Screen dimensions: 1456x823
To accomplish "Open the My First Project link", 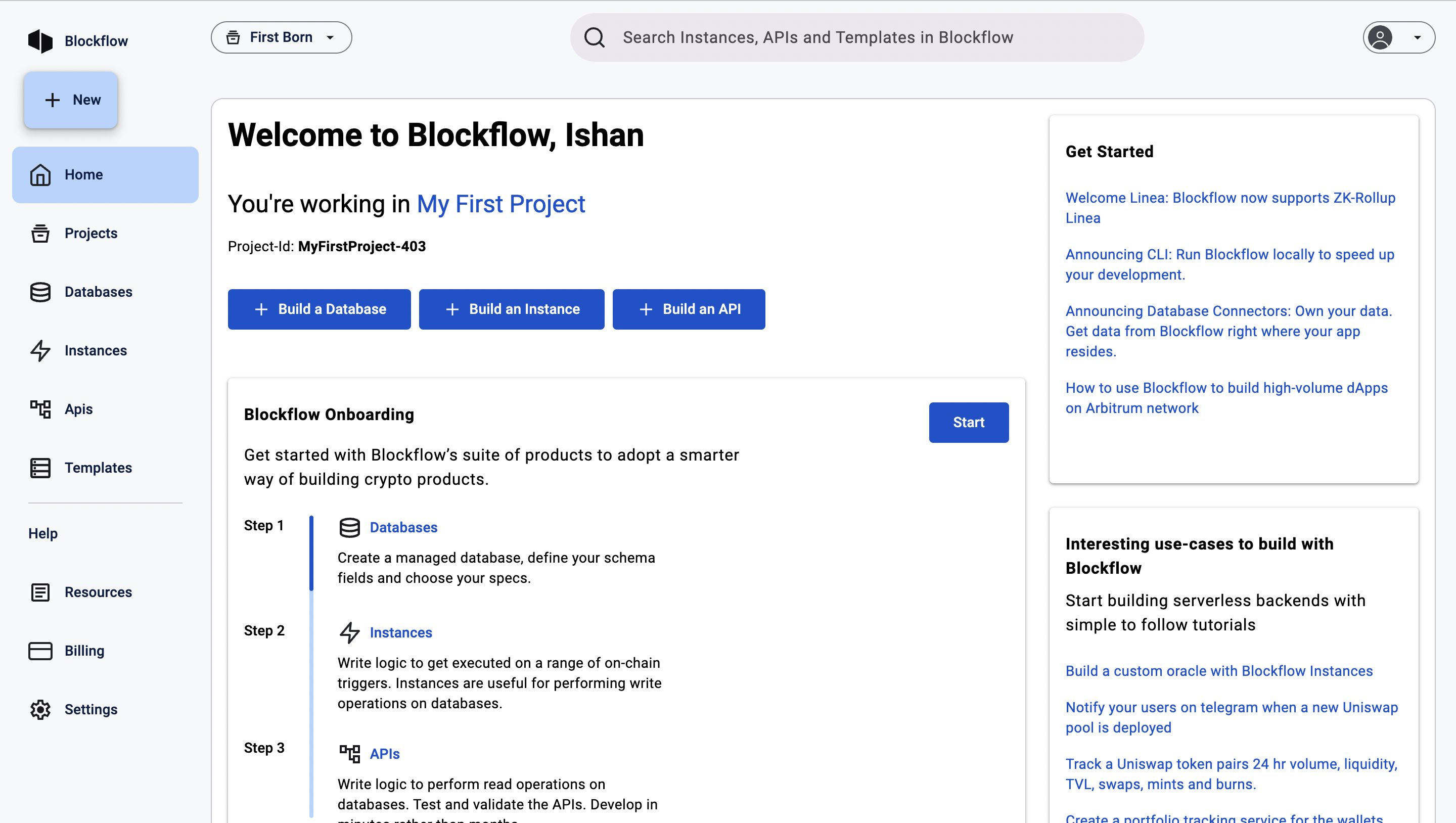I will pos(501,204).
